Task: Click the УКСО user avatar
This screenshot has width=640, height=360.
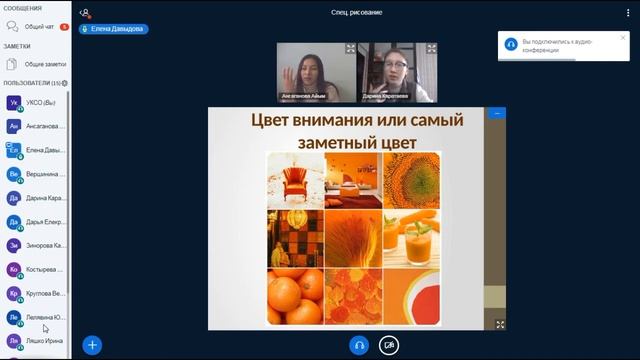Action: tap(14, 103)
